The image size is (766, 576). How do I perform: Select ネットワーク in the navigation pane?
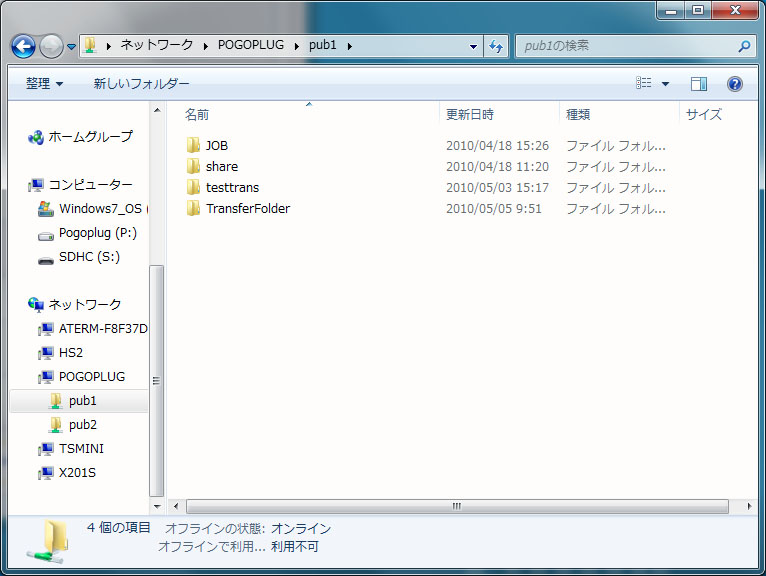(85, 304)
